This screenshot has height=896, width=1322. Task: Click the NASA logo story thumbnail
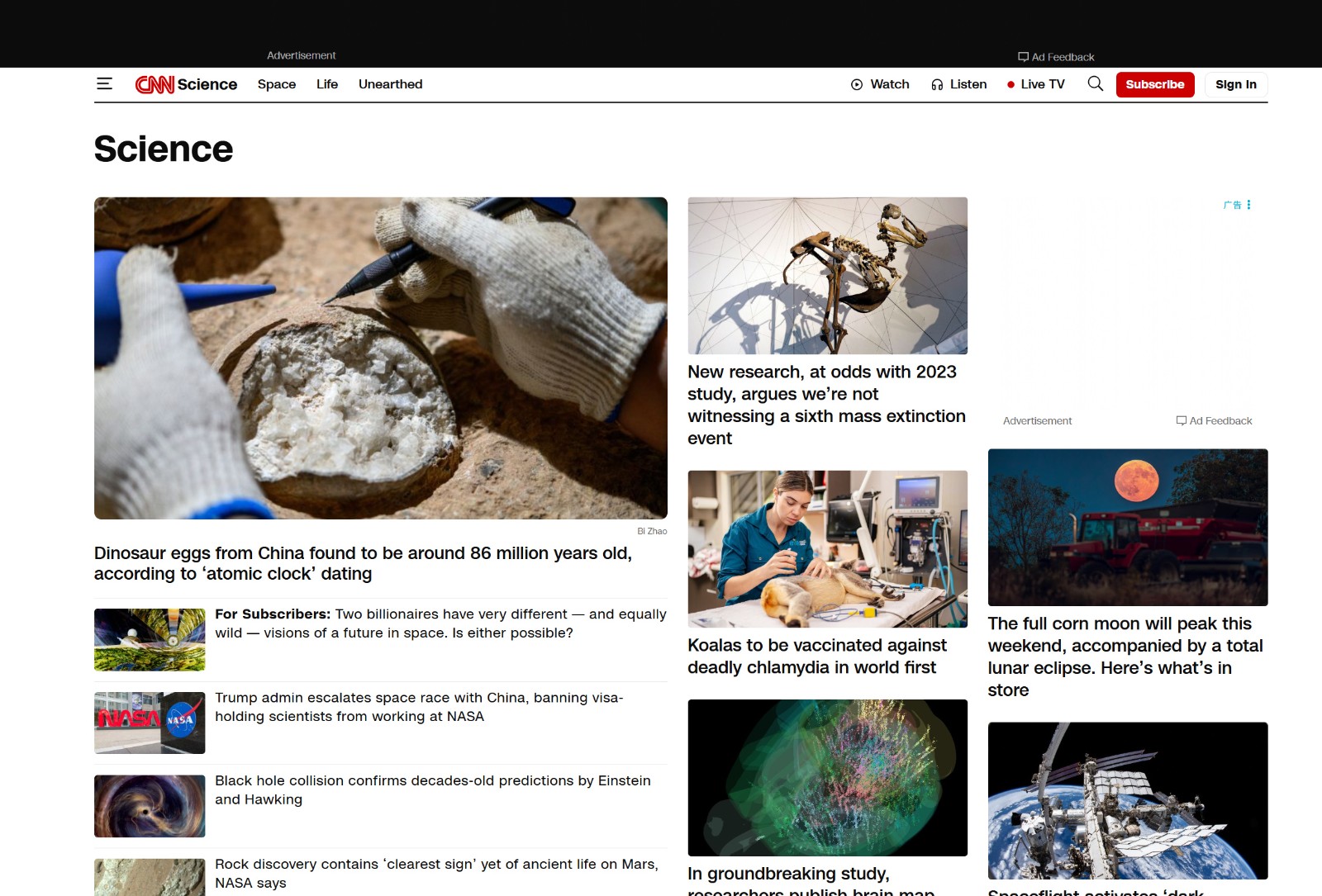(x=150, y=723)
